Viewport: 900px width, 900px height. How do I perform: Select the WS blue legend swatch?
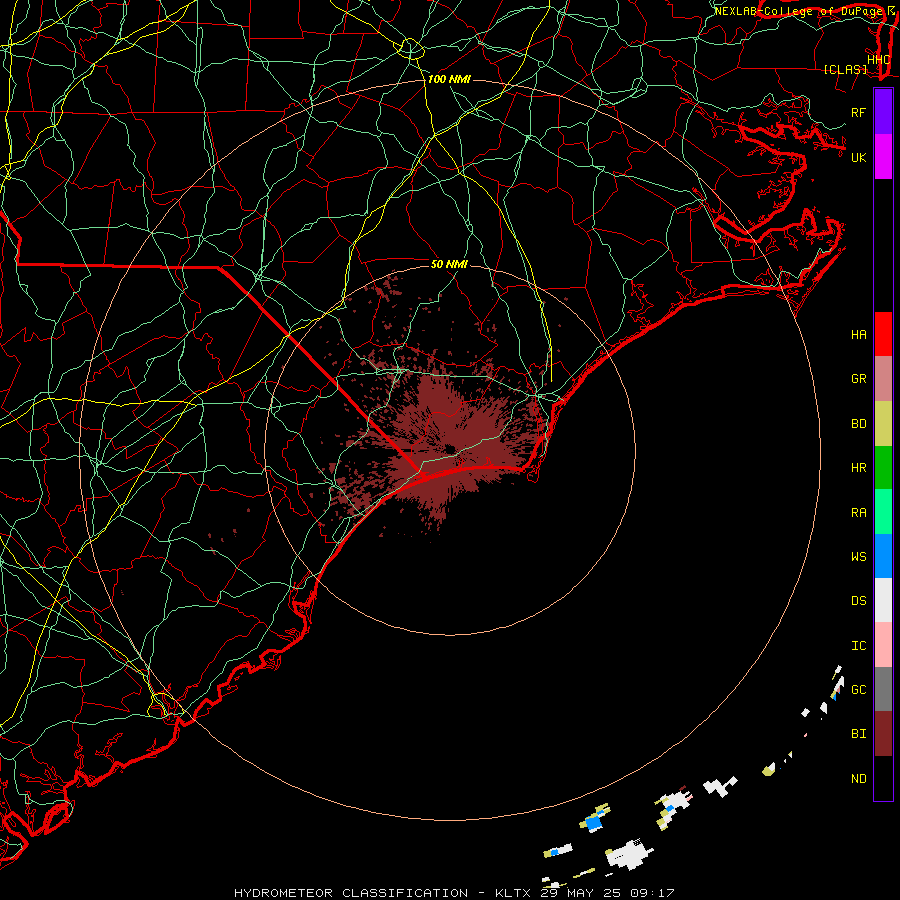pyautogui.click(x=883, y=556)
